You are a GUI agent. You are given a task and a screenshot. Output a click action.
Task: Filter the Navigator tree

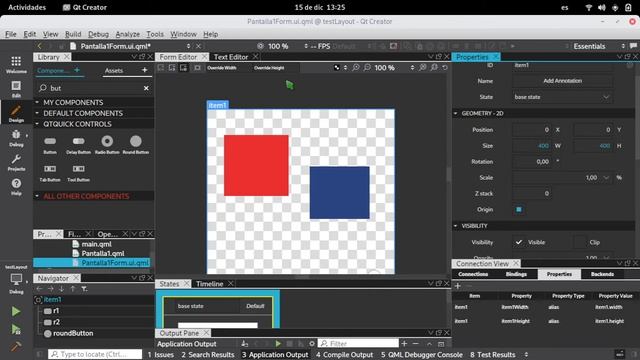coord(84,289)
